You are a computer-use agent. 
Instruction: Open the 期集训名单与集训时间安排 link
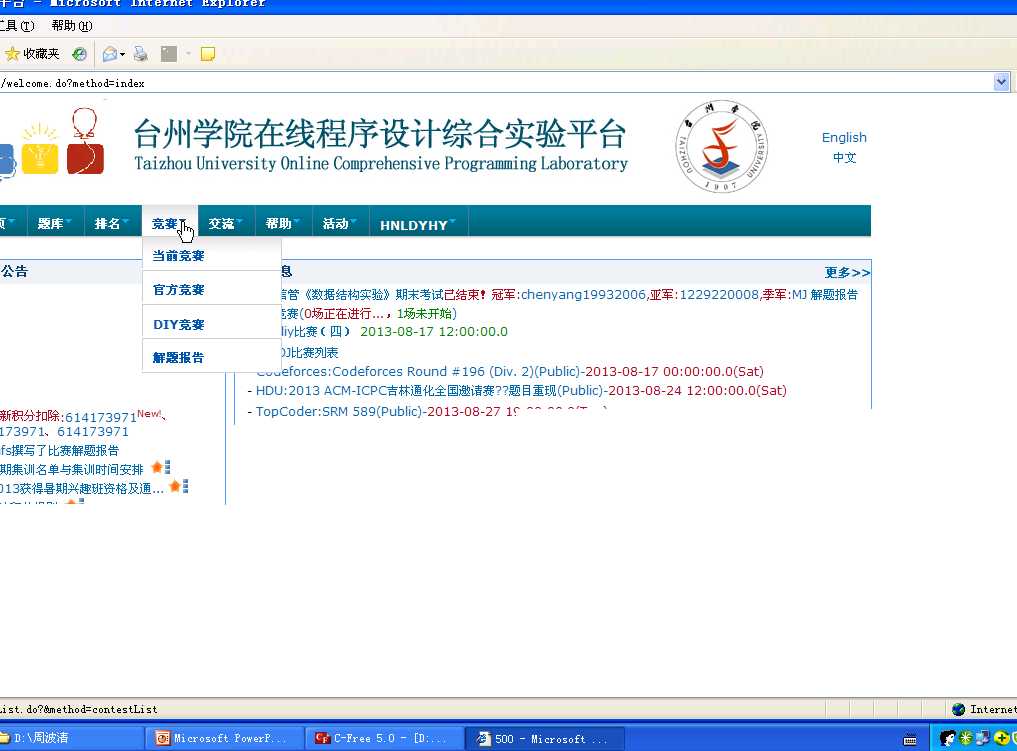tap(71, 469)
